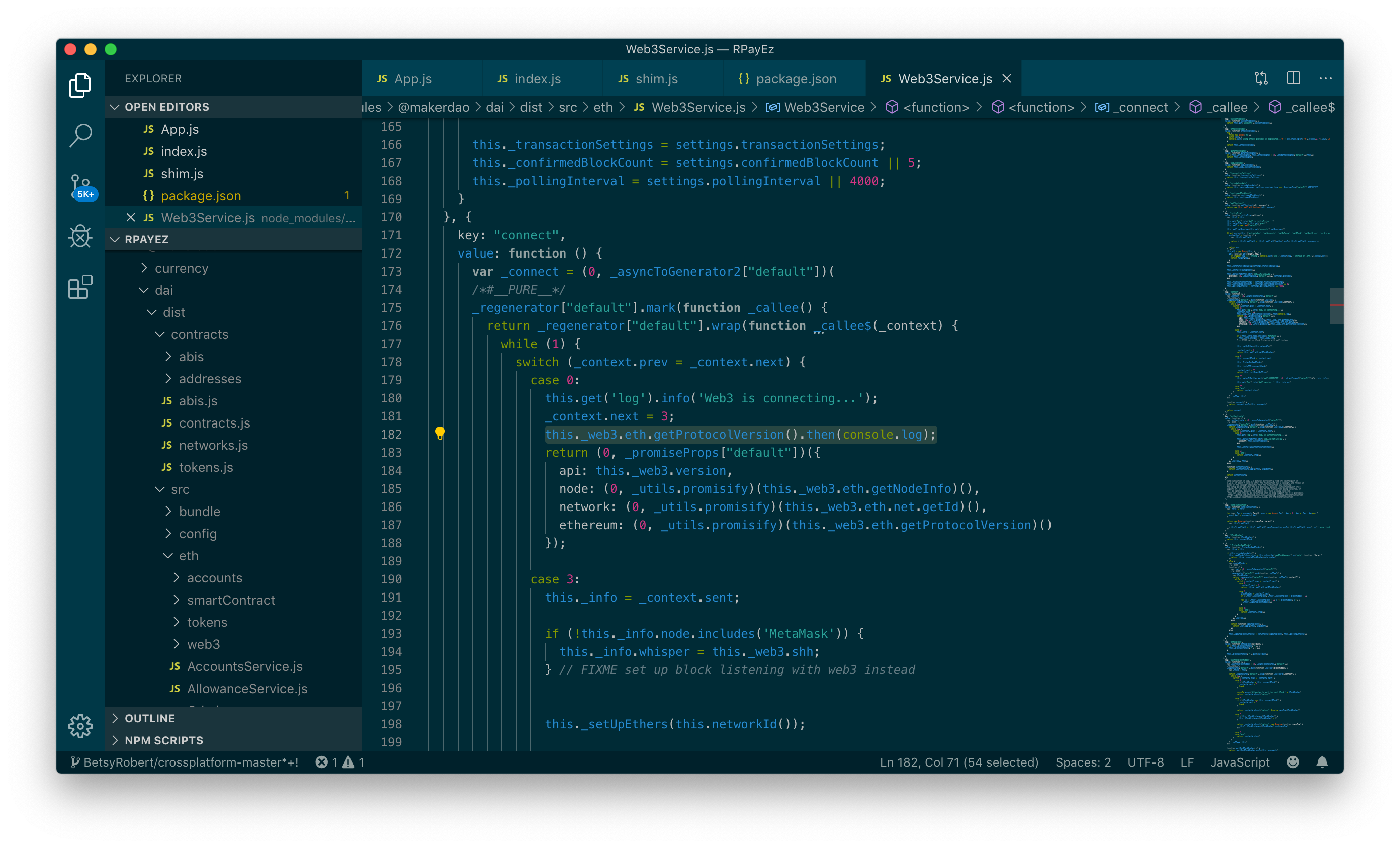Screen dimensions: 1400x848
Task: Open networks.js in file tree
Action: click(x=233, y=445)
